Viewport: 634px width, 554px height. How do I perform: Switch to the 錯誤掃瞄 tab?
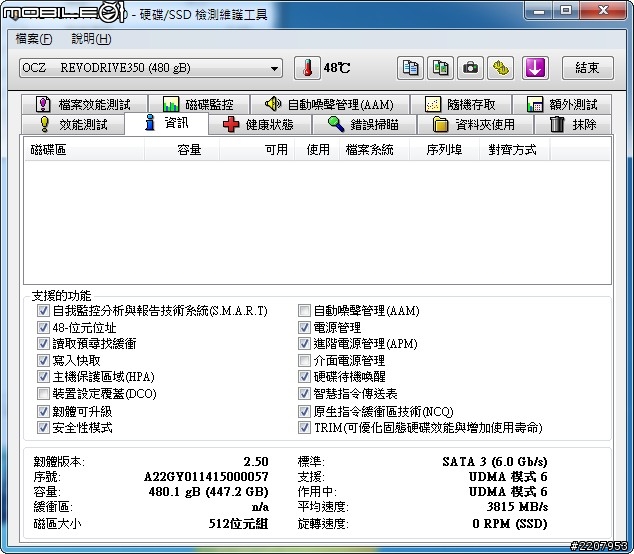tap(364, 124)
